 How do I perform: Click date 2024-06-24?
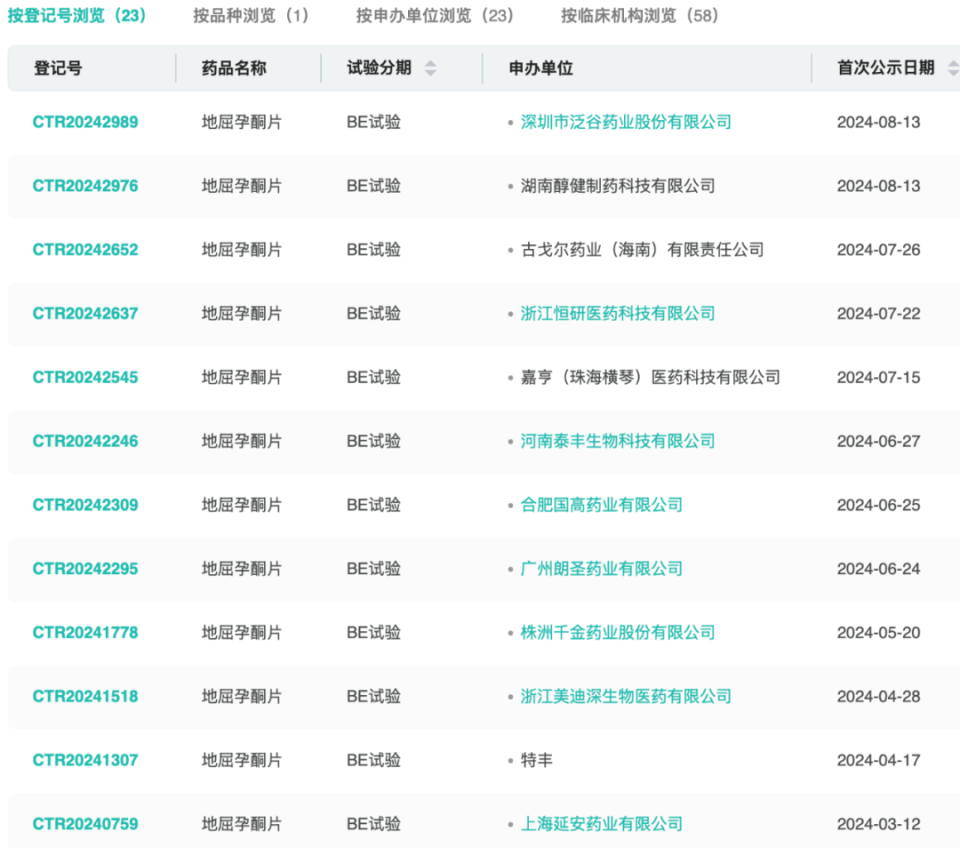point(879,568)
